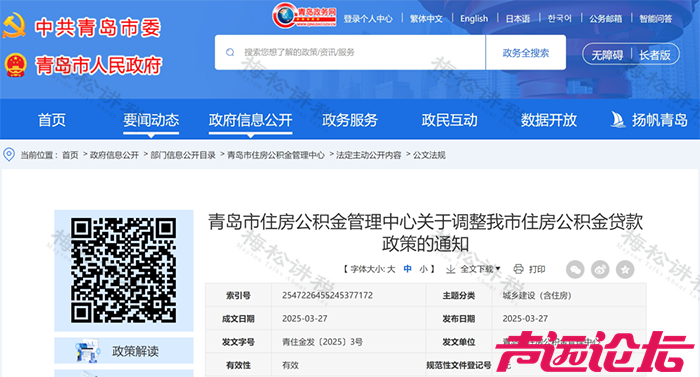Share the article via WeChat icon
This screenshot has height=377, width=700.
pos(575,269)
